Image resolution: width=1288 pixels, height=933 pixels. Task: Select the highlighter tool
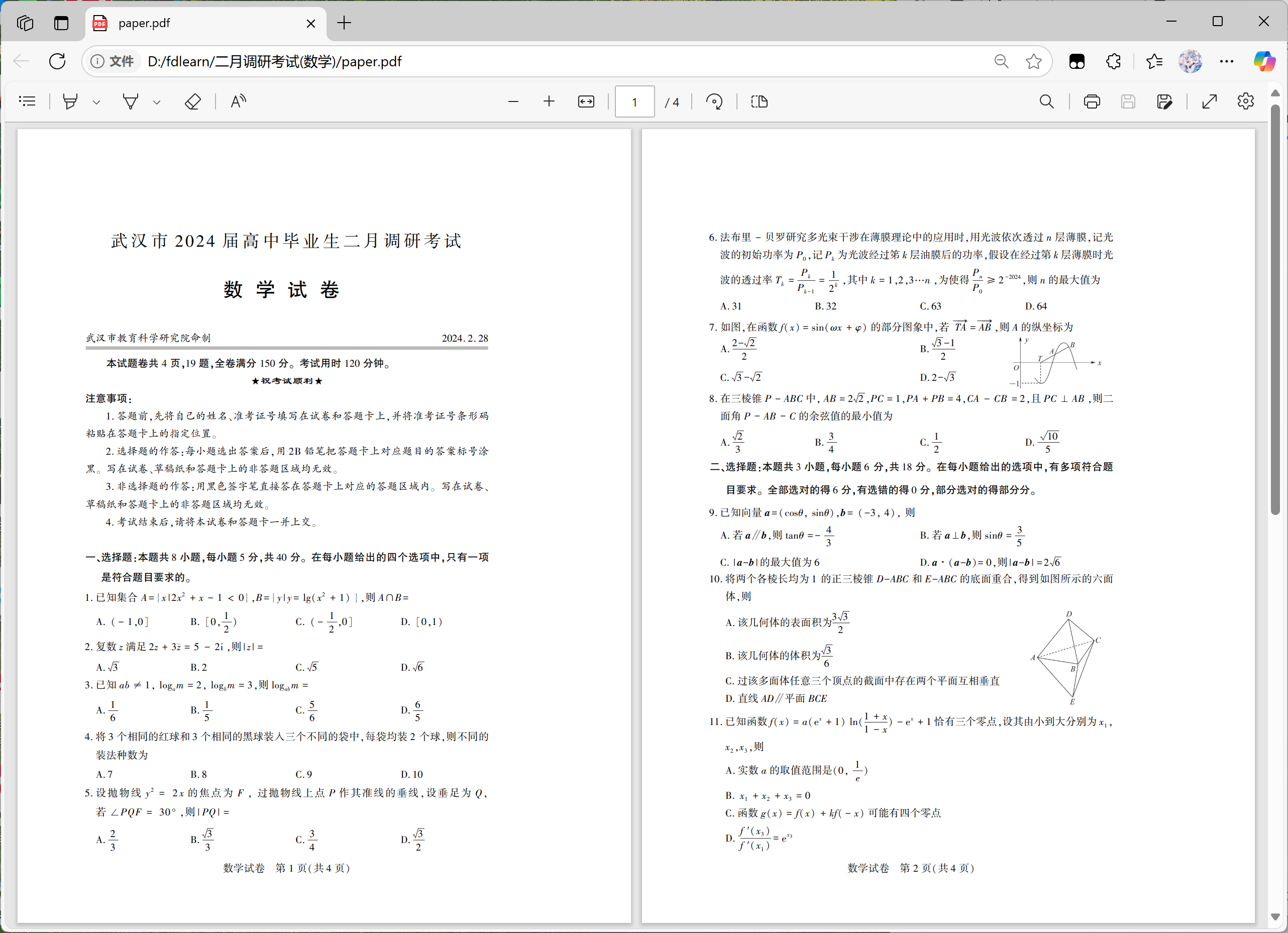point(70,101)
